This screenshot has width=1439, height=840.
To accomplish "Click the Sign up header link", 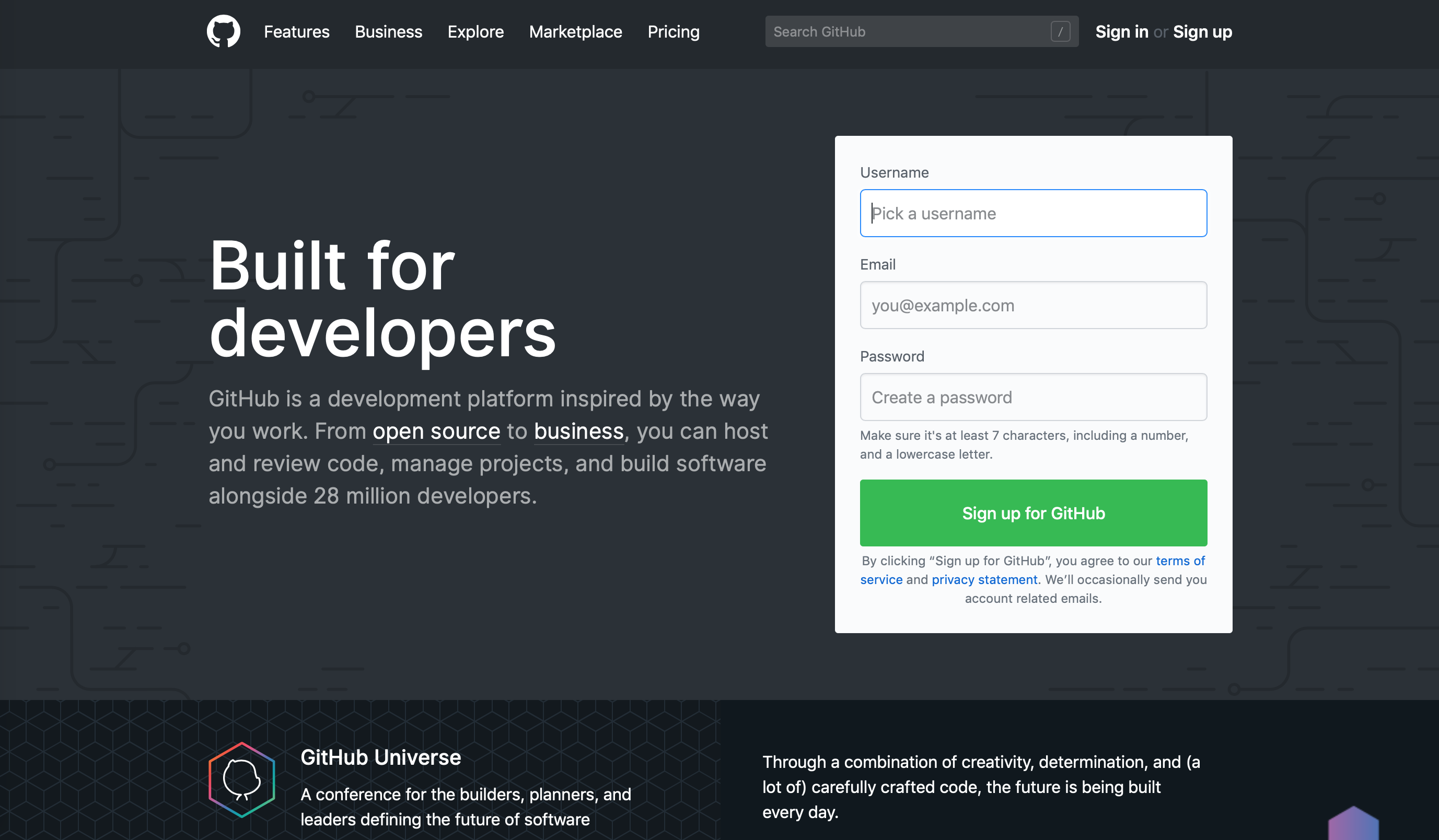I will [x=1203, y=31].
